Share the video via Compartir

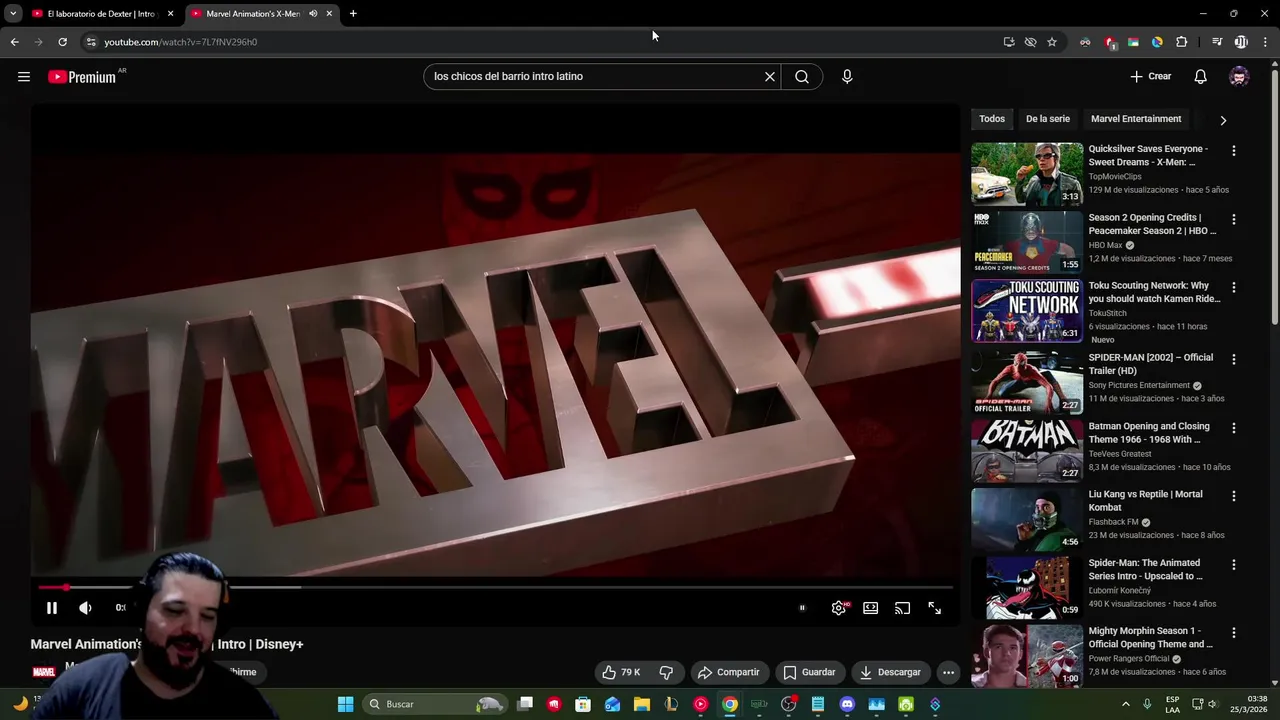[x=729, y=672]
